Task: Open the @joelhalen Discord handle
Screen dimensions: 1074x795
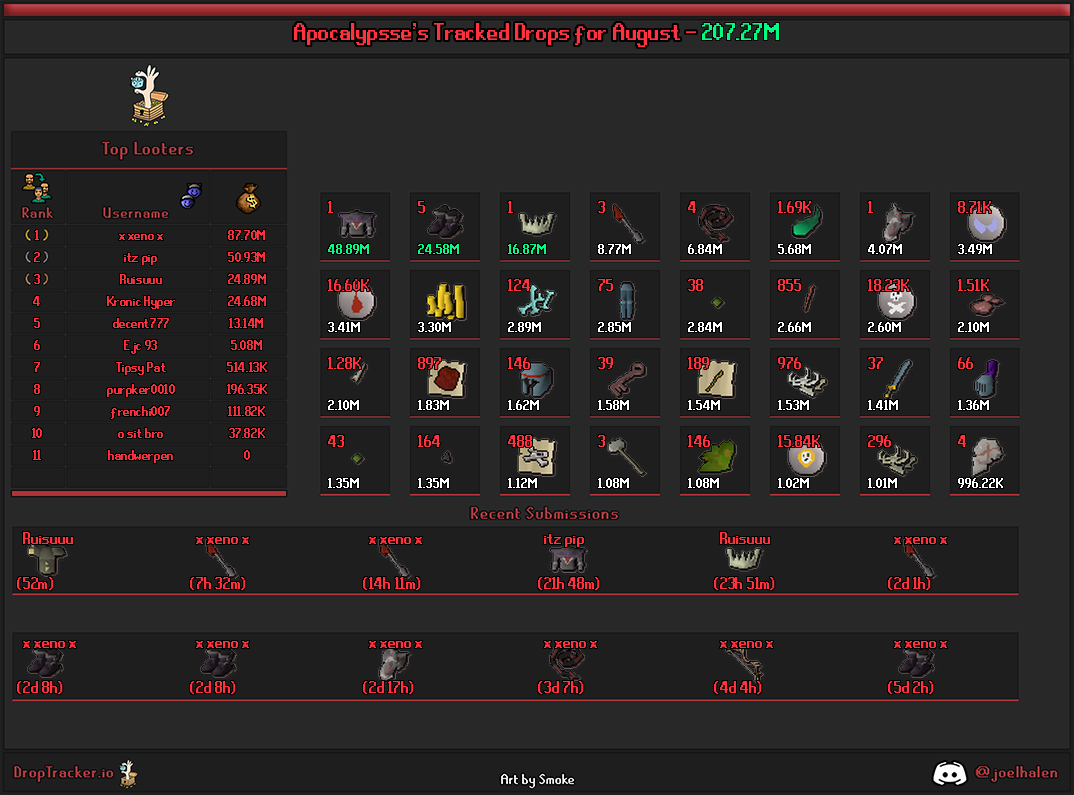Action: point(1016,773)
